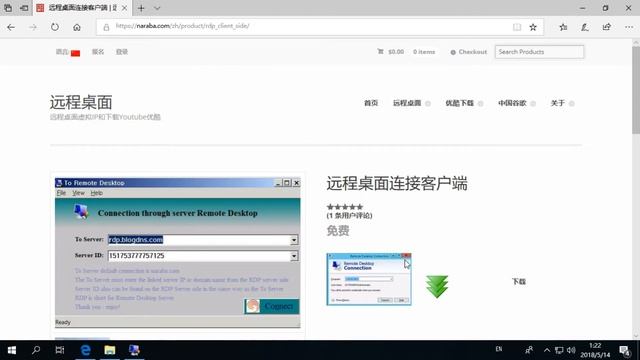Open Task View from taskbar
The width and height of the screenshot is (640, 360).
(x=60, y=350)
